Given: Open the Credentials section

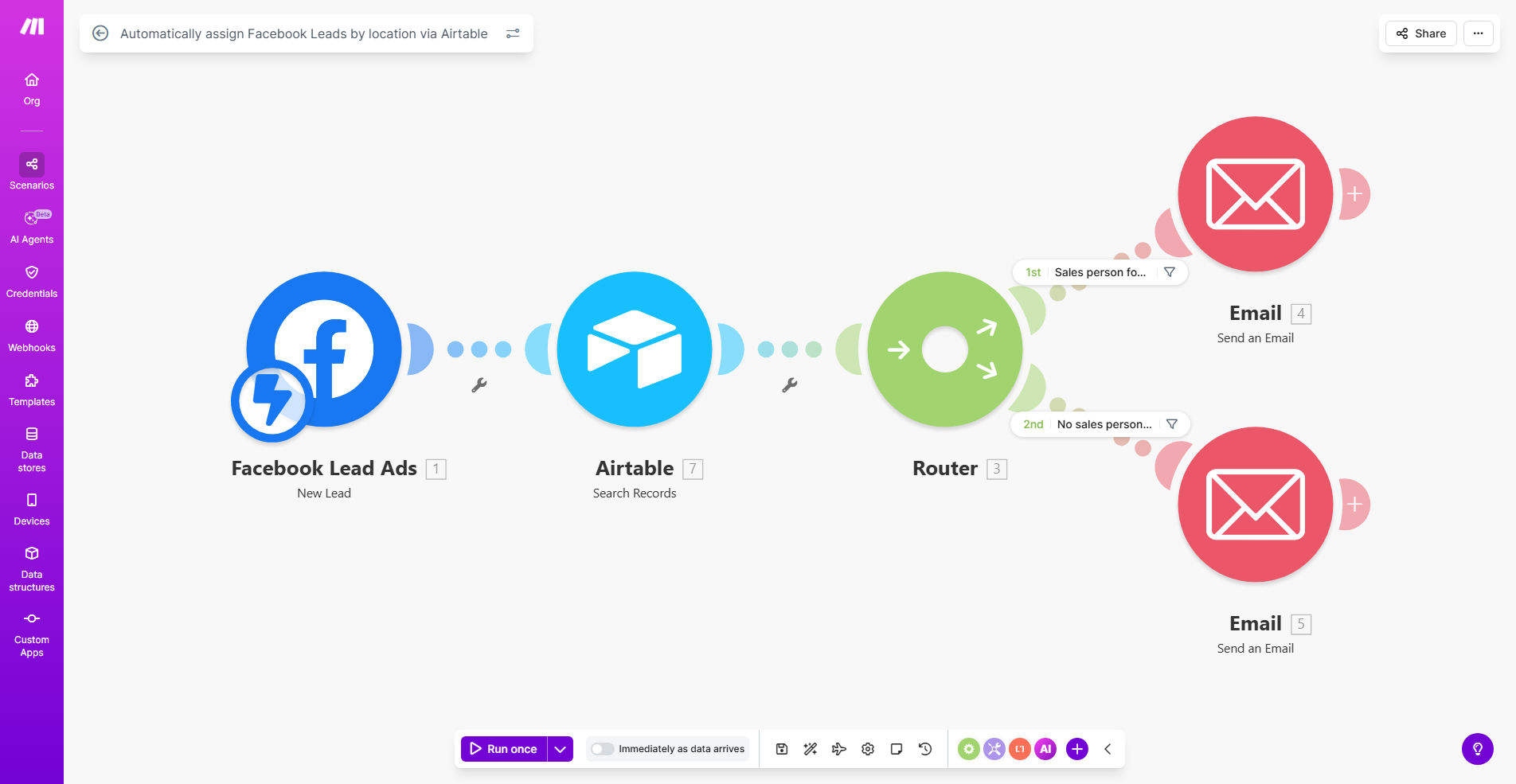Looking at the screenshot, I should pyautogui.click(x=32, y=282).
